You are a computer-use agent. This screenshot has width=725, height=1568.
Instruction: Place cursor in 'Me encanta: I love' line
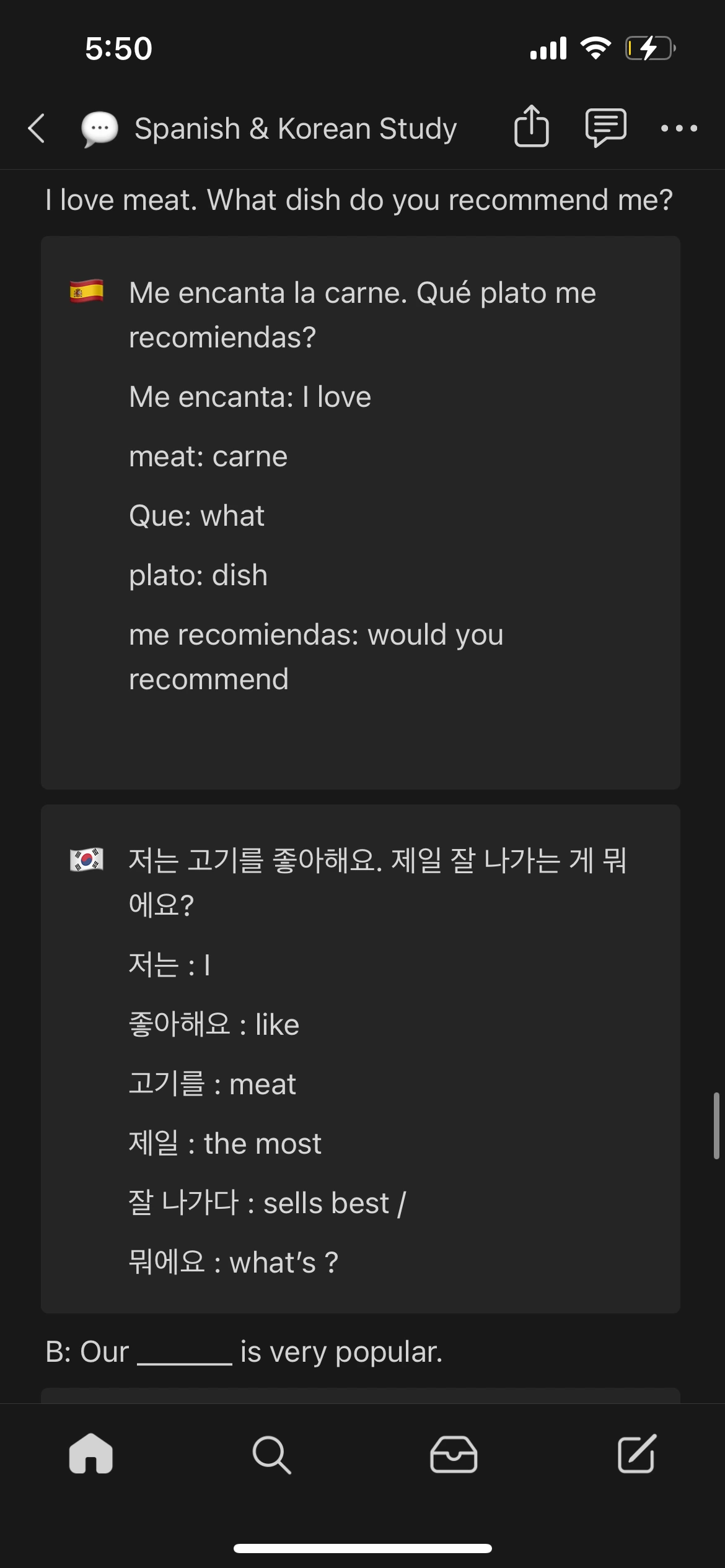click(x=250, y=396)
